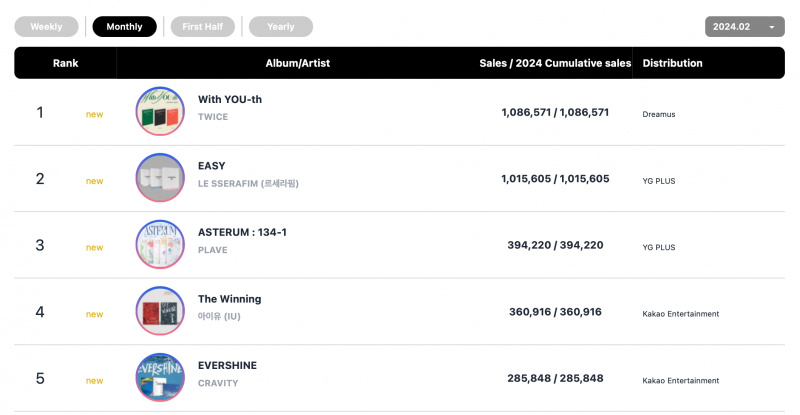The width and height of the screenshot is (800, 415).
Task: Open the PLAVE artist name link
Action: pos(213,250)
